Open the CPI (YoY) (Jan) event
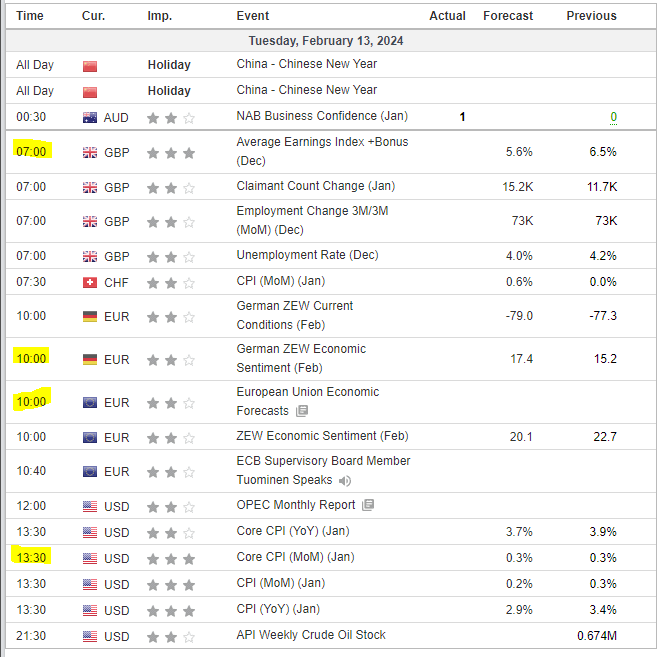 pyautogui.click(x=280, y=609)
